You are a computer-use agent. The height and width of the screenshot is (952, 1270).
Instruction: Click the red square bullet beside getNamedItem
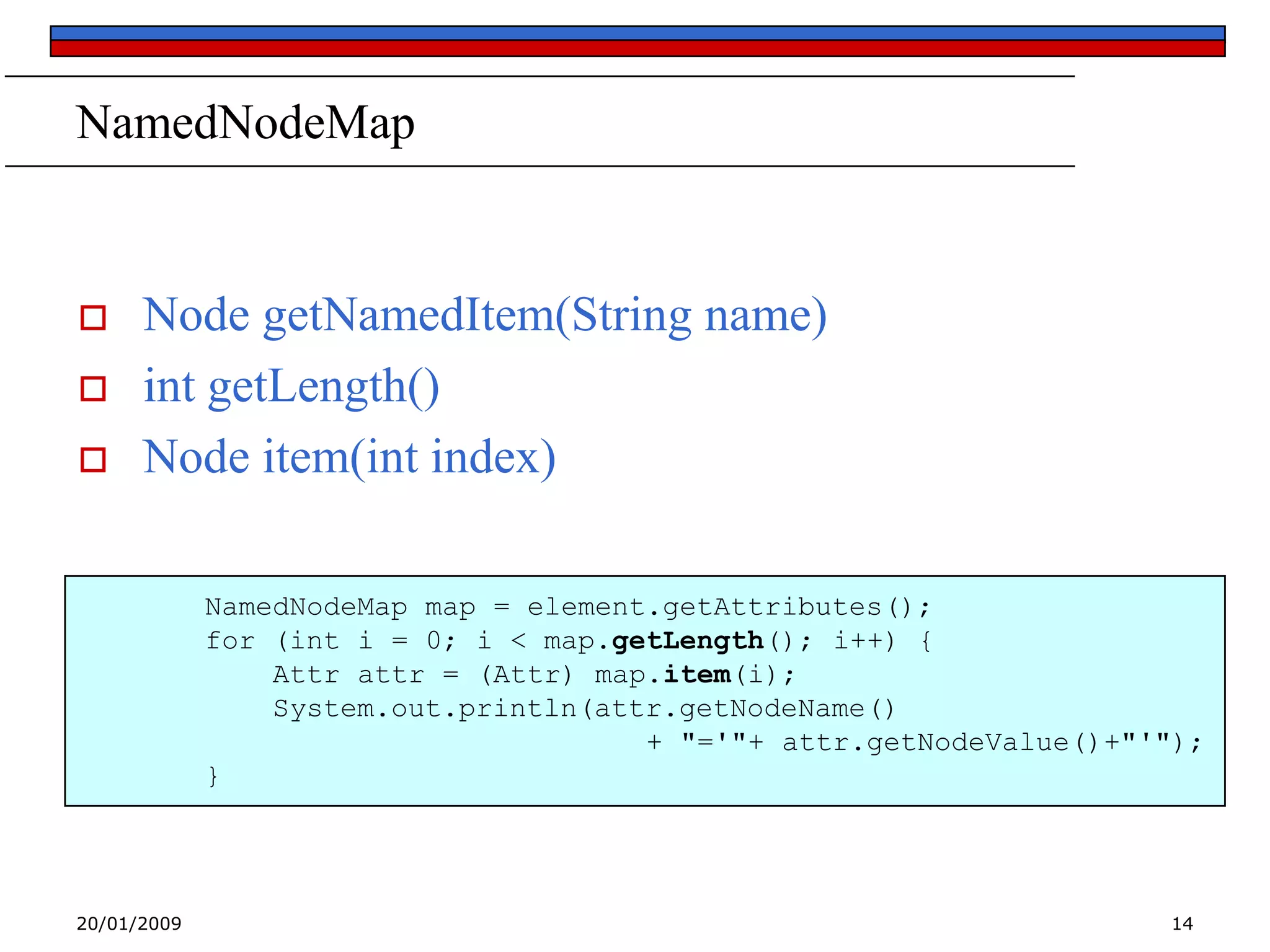pos(93,318)
